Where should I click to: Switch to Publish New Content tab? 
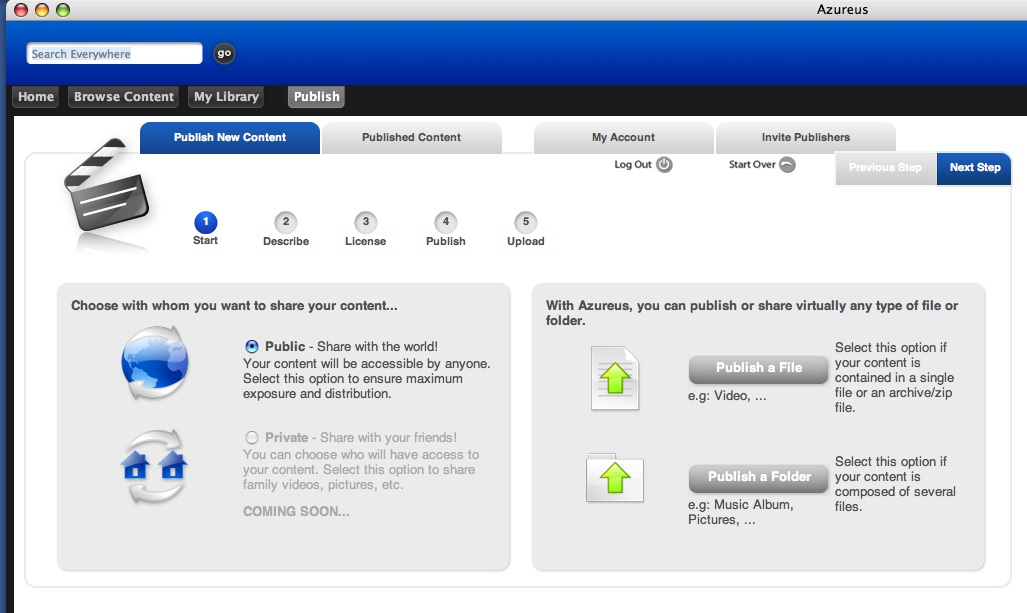click(230, 138)
